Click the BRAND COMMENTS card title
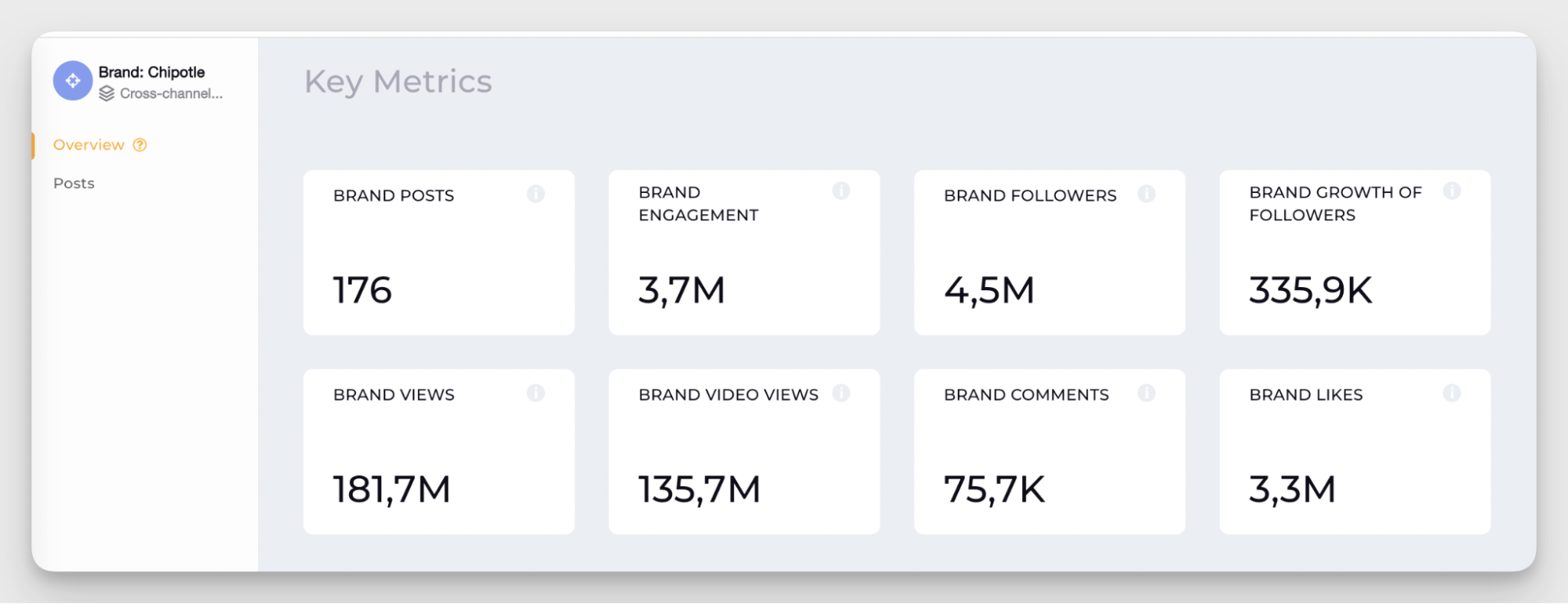The height and width of the screenshot is (604, 1568). point(1026,395)
